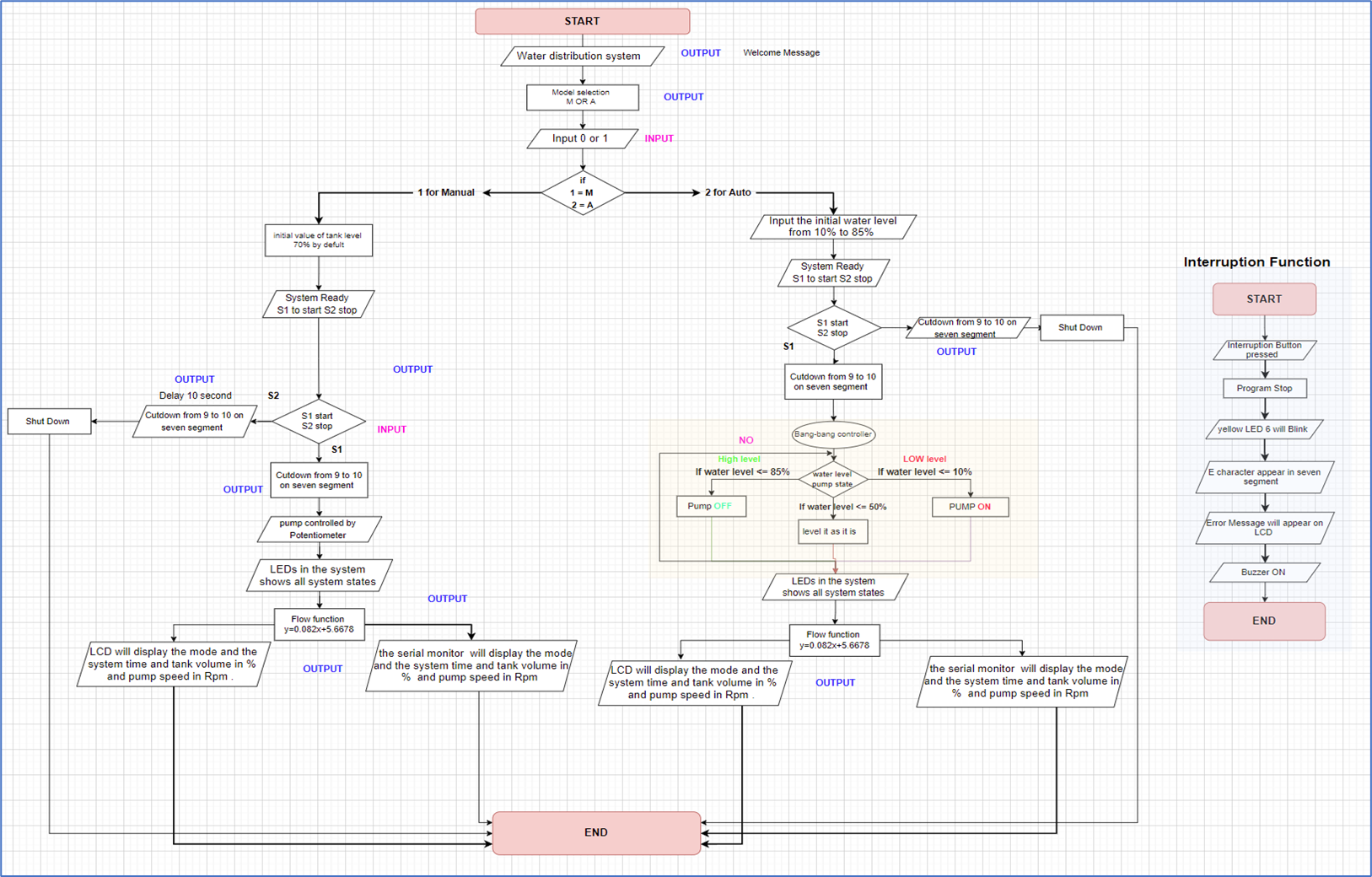The width and height of the screenshot is (1372, 877).
Task: Click the Water distribution system label shape
Action: pyautogui.click(x=582, y=56)
